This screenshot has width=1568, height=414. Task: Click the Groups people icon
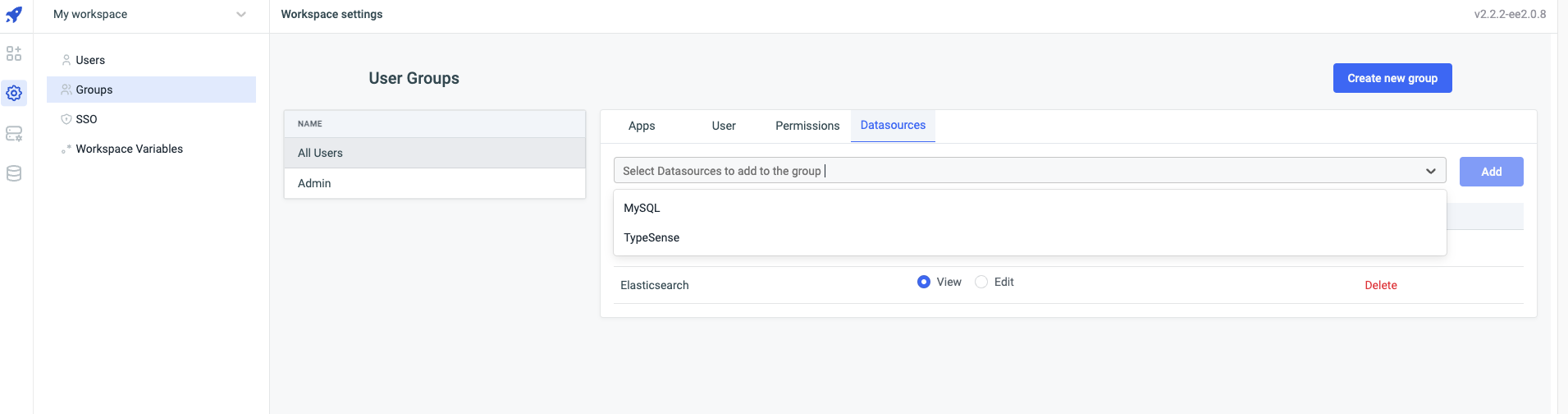point(66,90)
